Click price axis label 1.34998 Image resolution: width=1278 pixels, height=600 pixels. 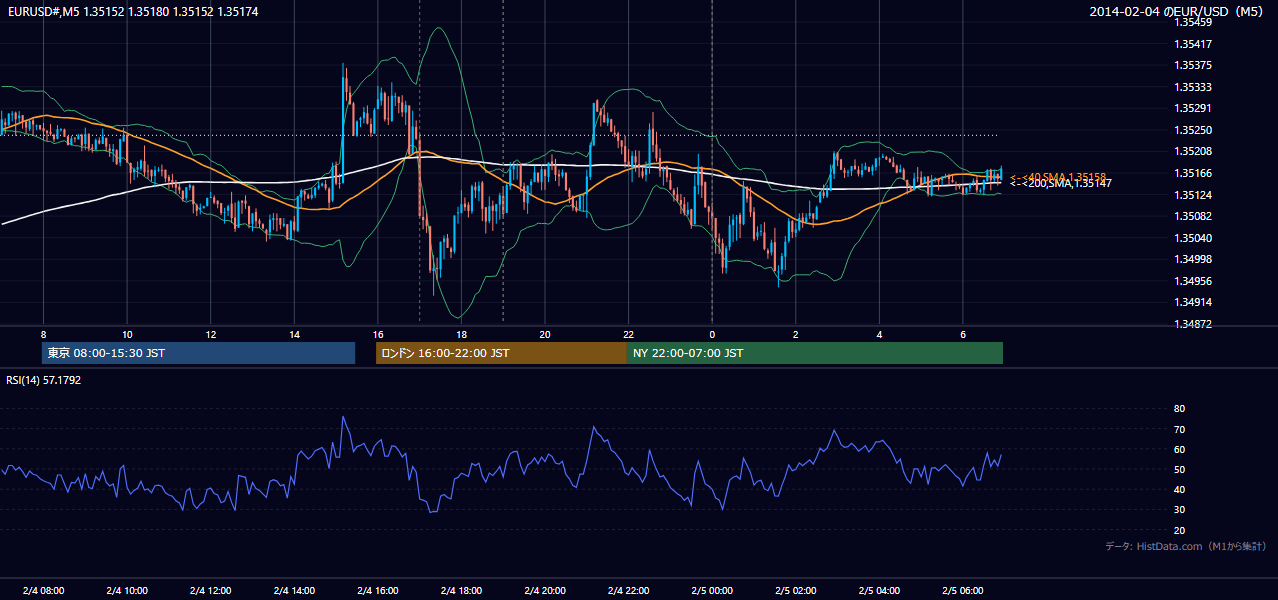click(x=1194, y=259)
